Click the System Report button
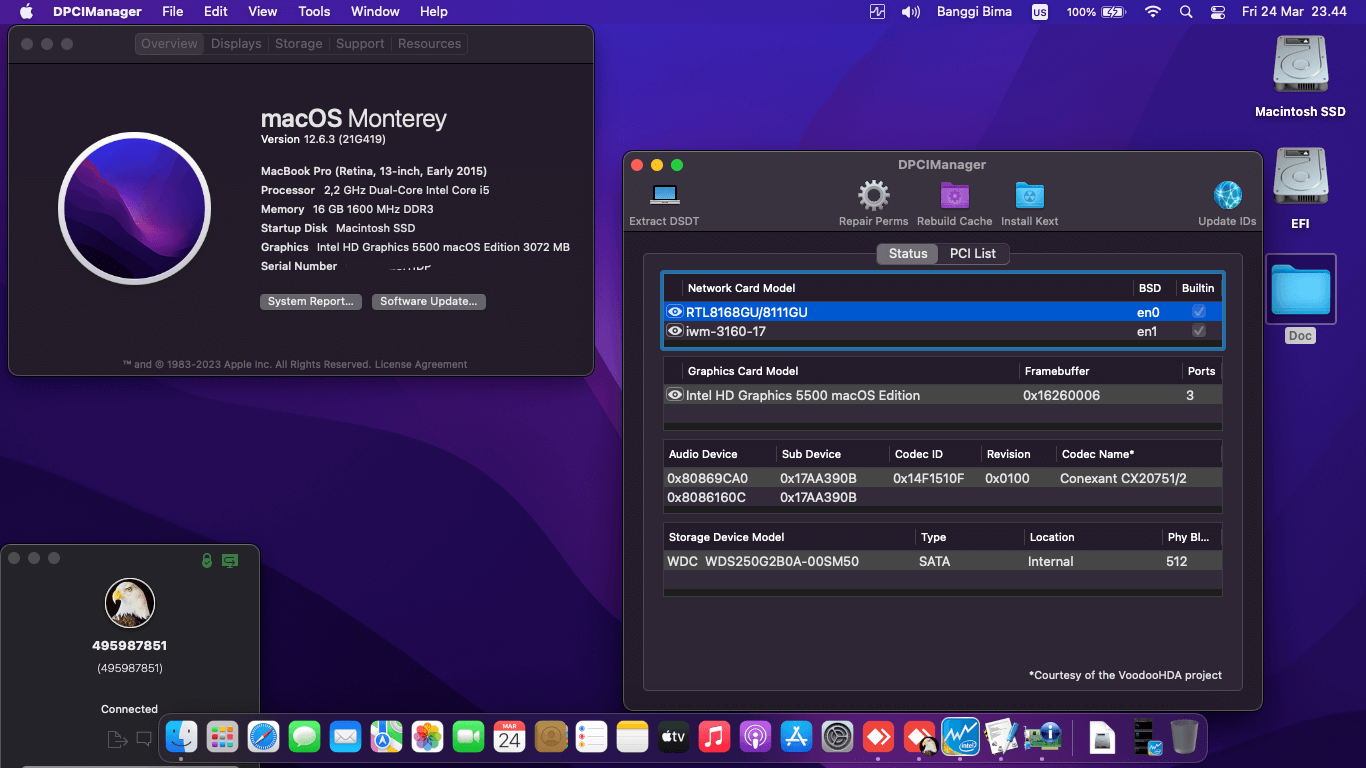 point(311,301)
